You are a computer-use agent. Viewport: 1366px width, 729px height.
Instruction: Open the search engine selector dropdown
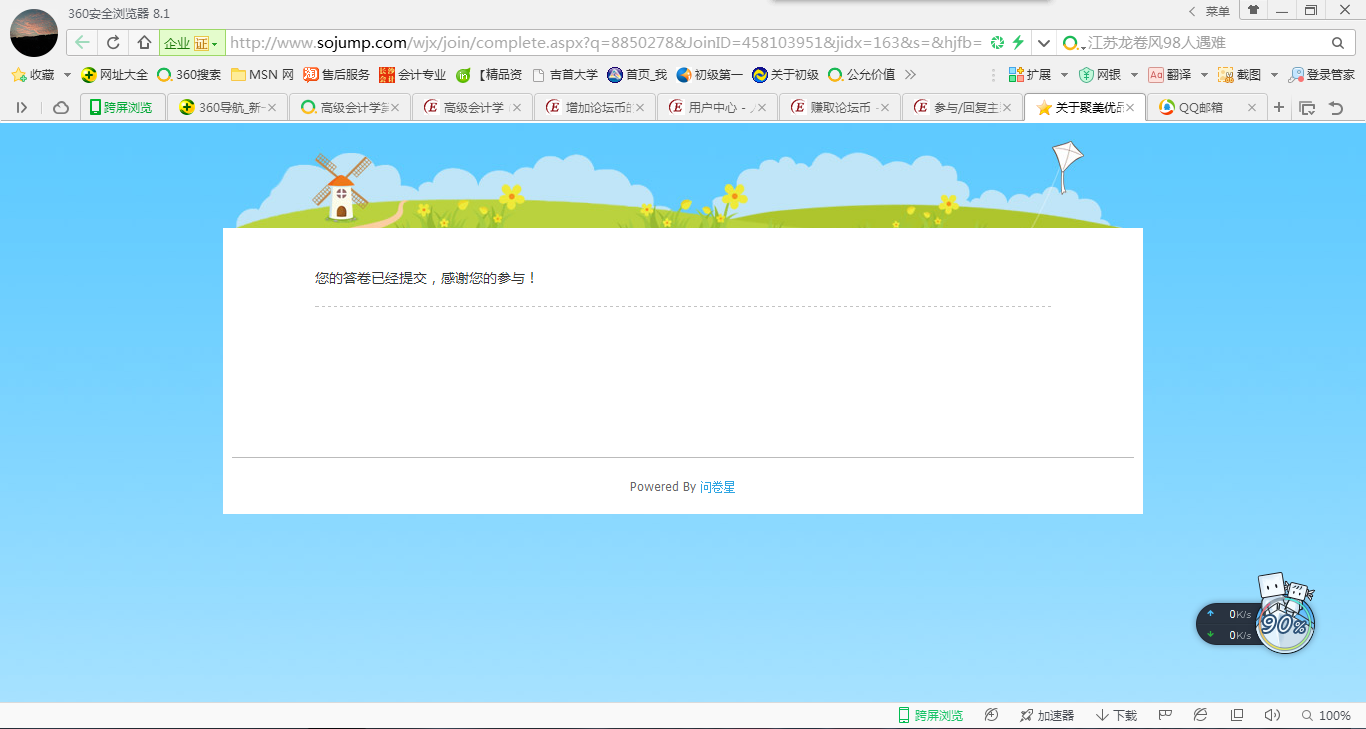pos(1075,43)
